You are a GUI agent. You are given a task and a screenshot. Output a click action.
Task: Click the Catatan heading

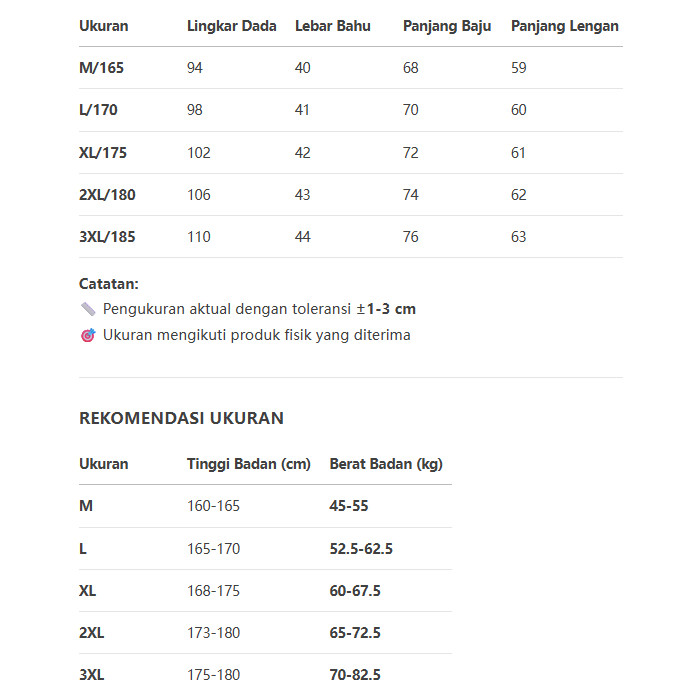click(109, 284)
